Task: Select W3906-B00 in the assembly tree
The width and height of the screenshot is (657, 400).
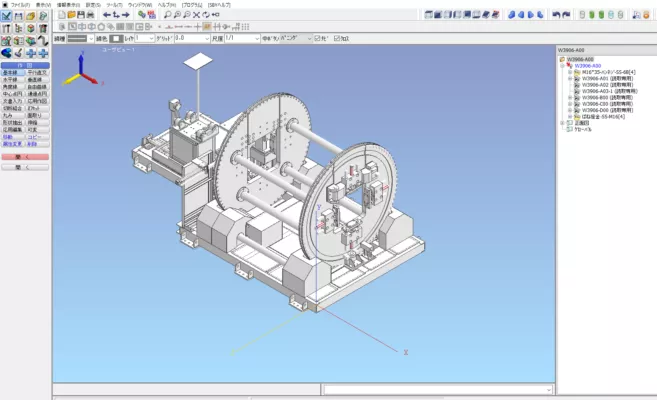Action: tap(596, 97)
